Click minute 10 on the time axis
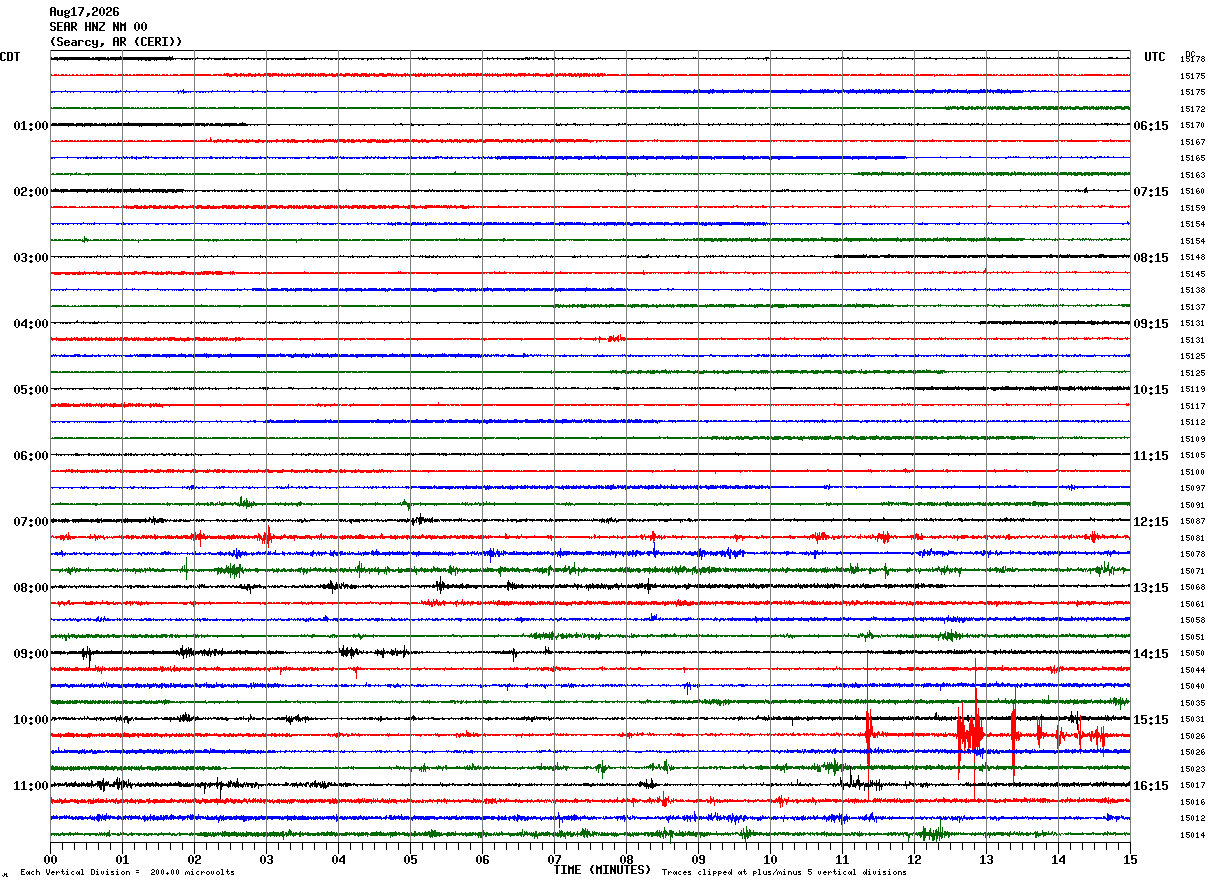Image resolution: width=1210 pixels, height=886 pixels. (770, 859)
